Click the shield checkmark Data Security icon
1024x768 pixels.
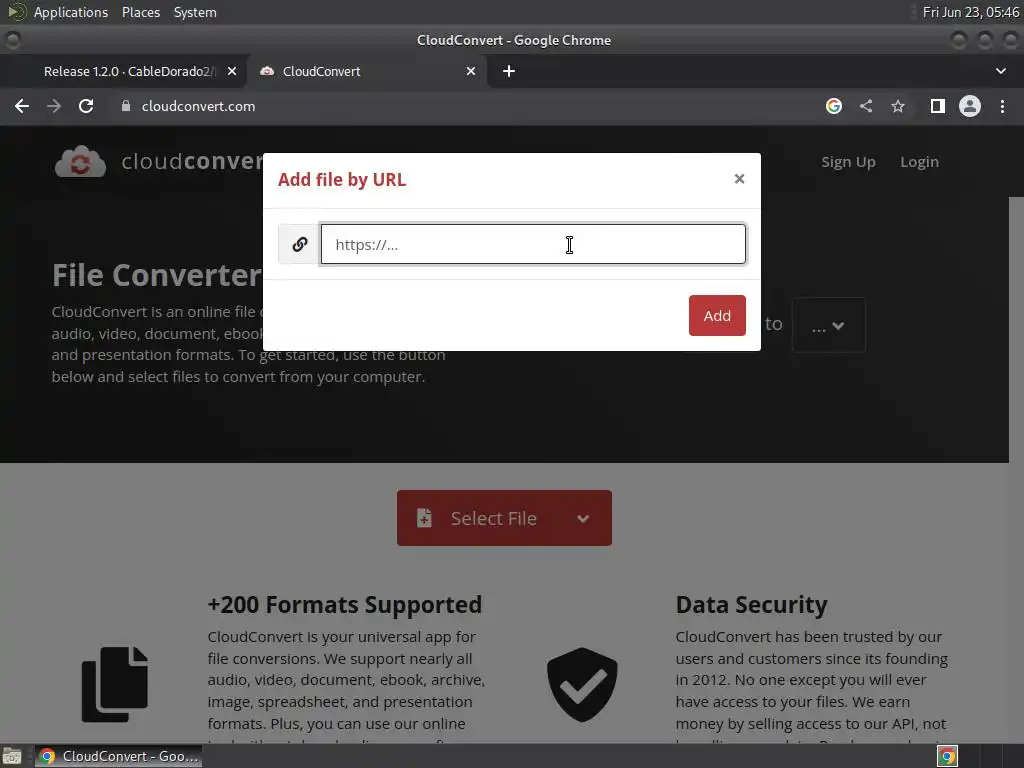coord(582,684)
